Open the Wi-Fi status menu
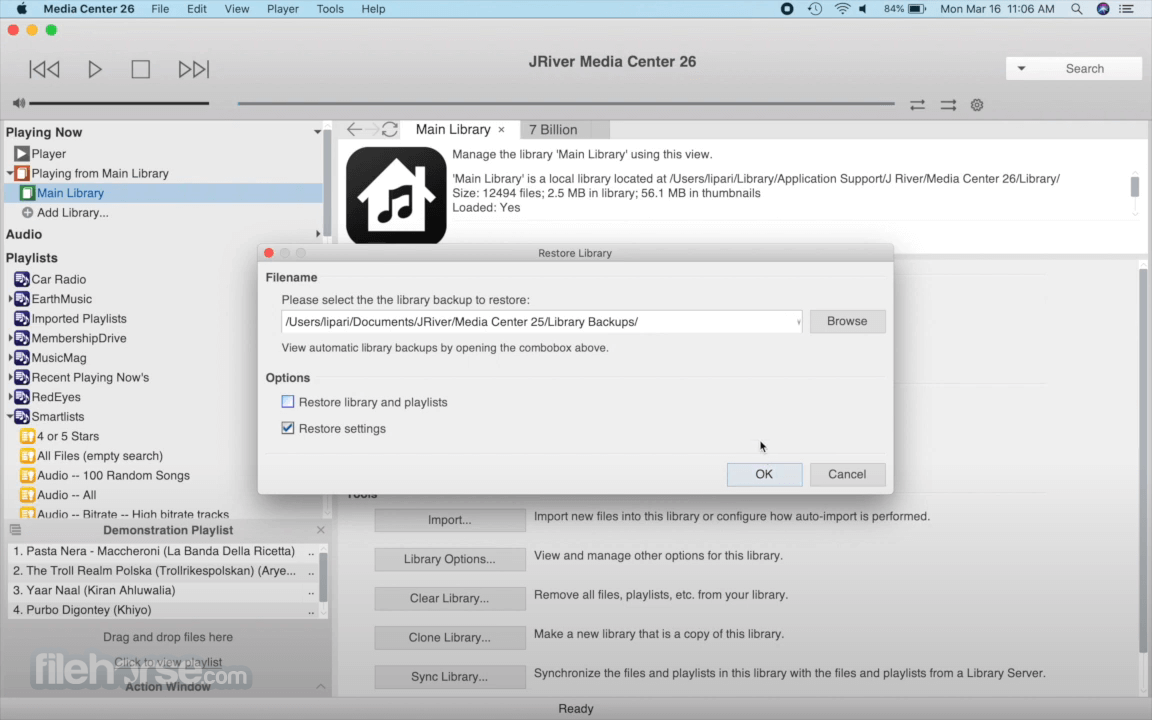Image resolution: width=1152 pixels, height=720 pixels. (x=842, y=9)
